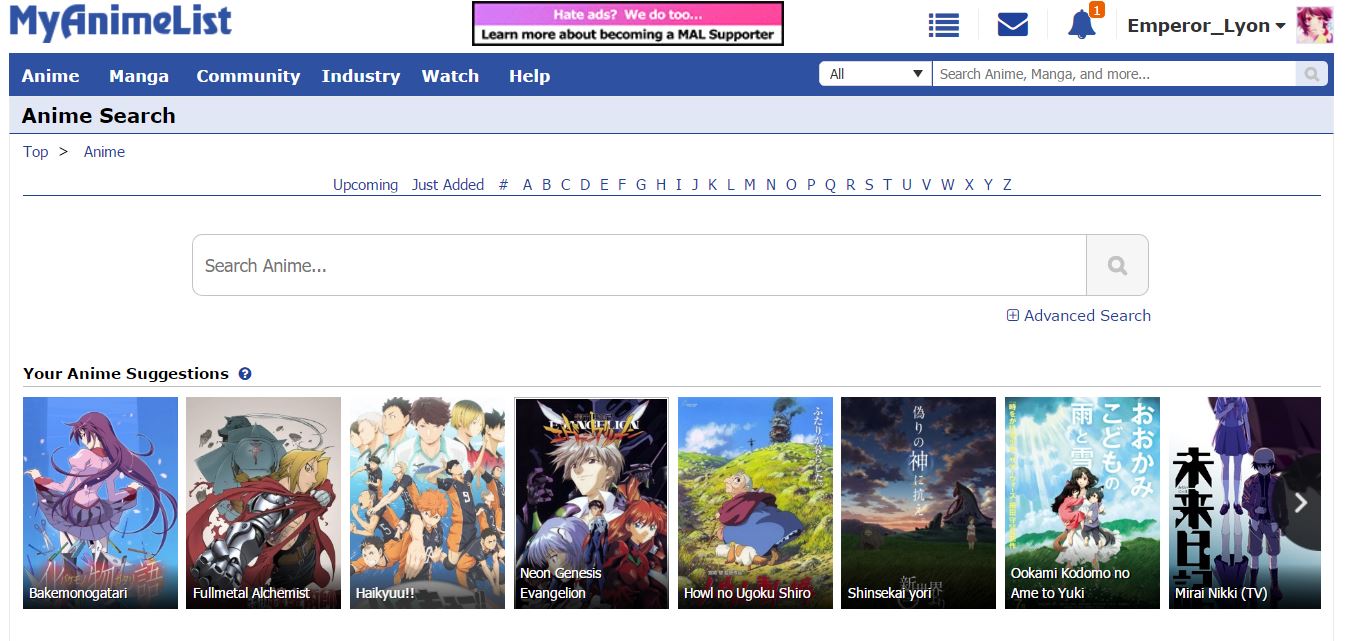Open the All search category dropdown
This screenshot has height=641, width=1365.
876,74
